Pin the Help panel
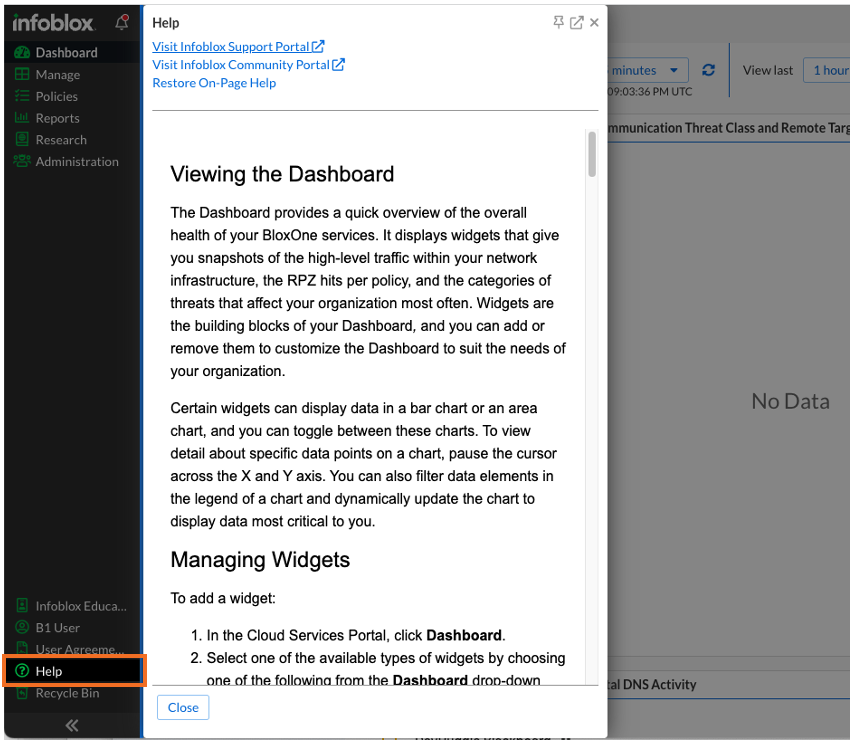857x741 pixels. coord(558,22)
